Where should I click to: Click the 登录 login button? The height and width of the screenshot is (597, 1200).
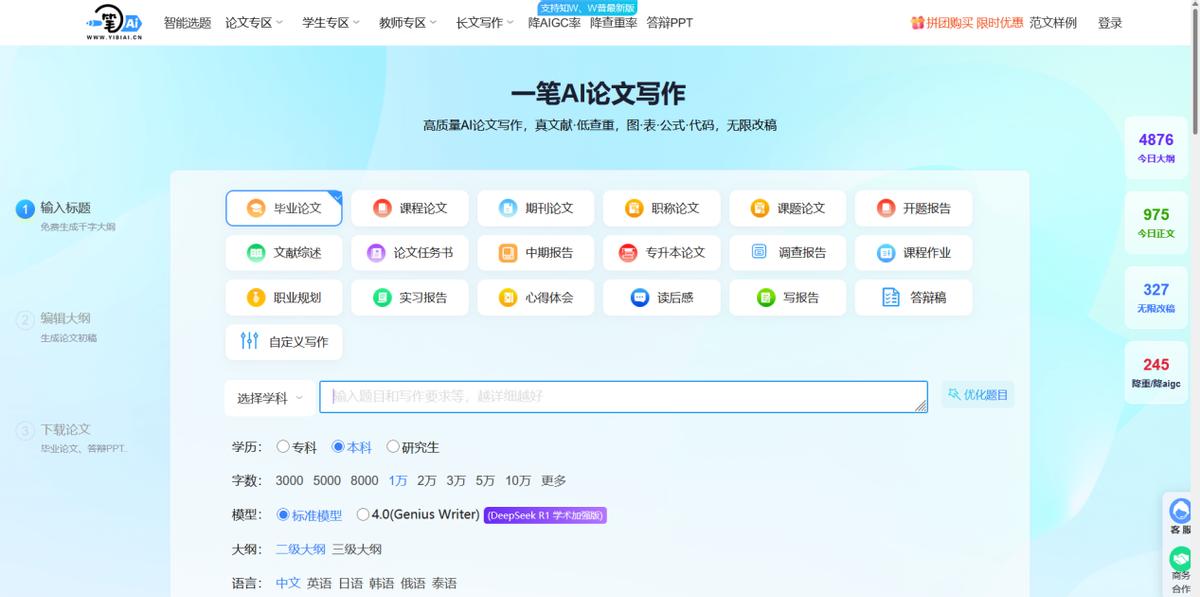1112,22
